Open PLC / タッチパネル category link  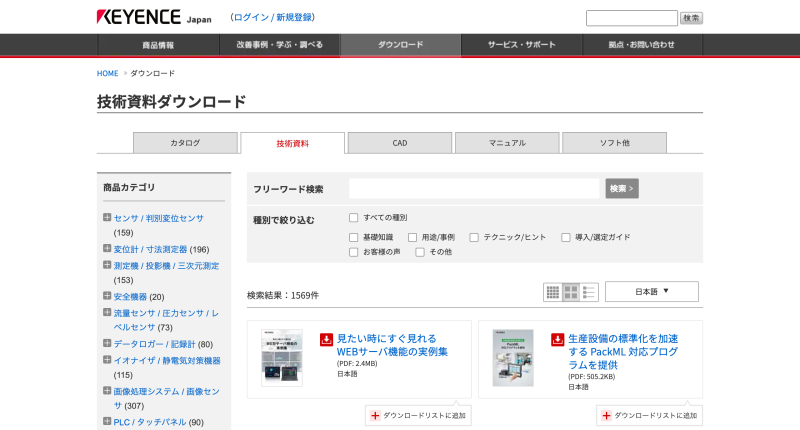(x=149, y=422)
